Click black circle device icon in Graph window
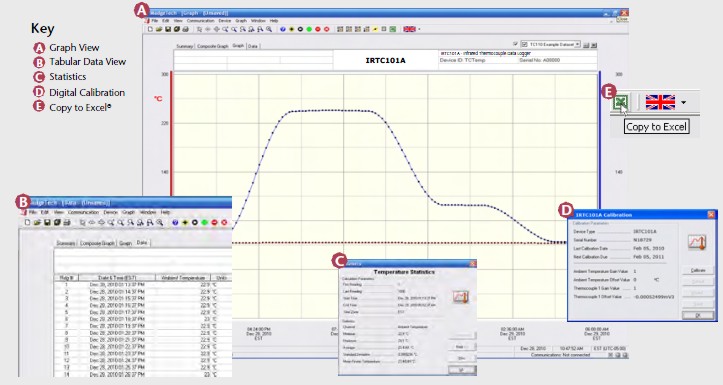The width and height of the screenshot is (723, 385). (x=300, y=29)
